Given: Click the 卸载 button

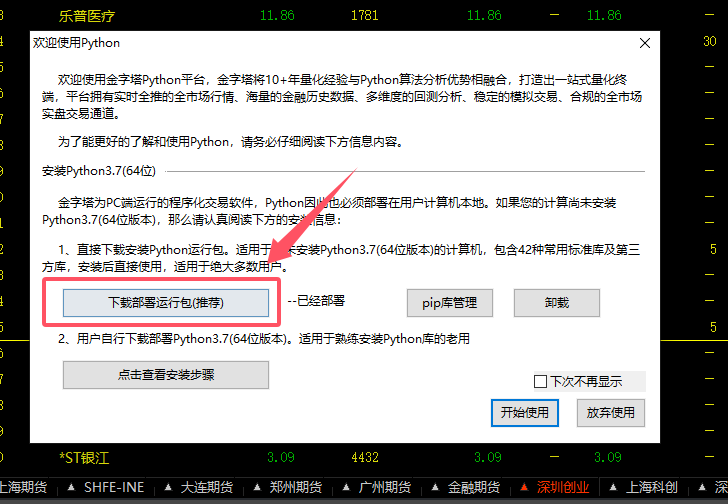Looking at the screenshot, I should 557,303.
